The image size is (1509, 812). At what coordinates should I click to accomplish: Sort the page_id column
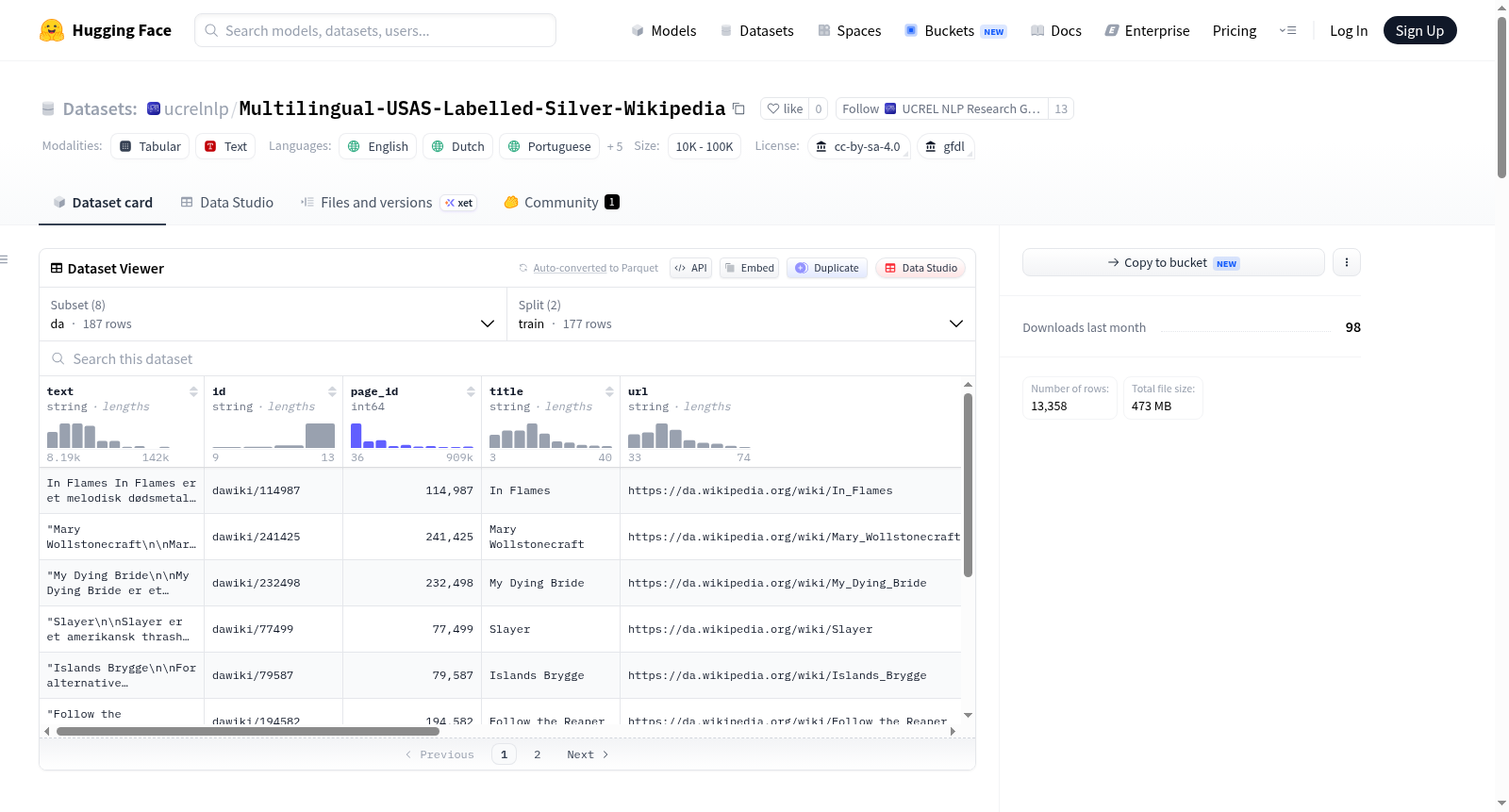click(x=471, y=391)
